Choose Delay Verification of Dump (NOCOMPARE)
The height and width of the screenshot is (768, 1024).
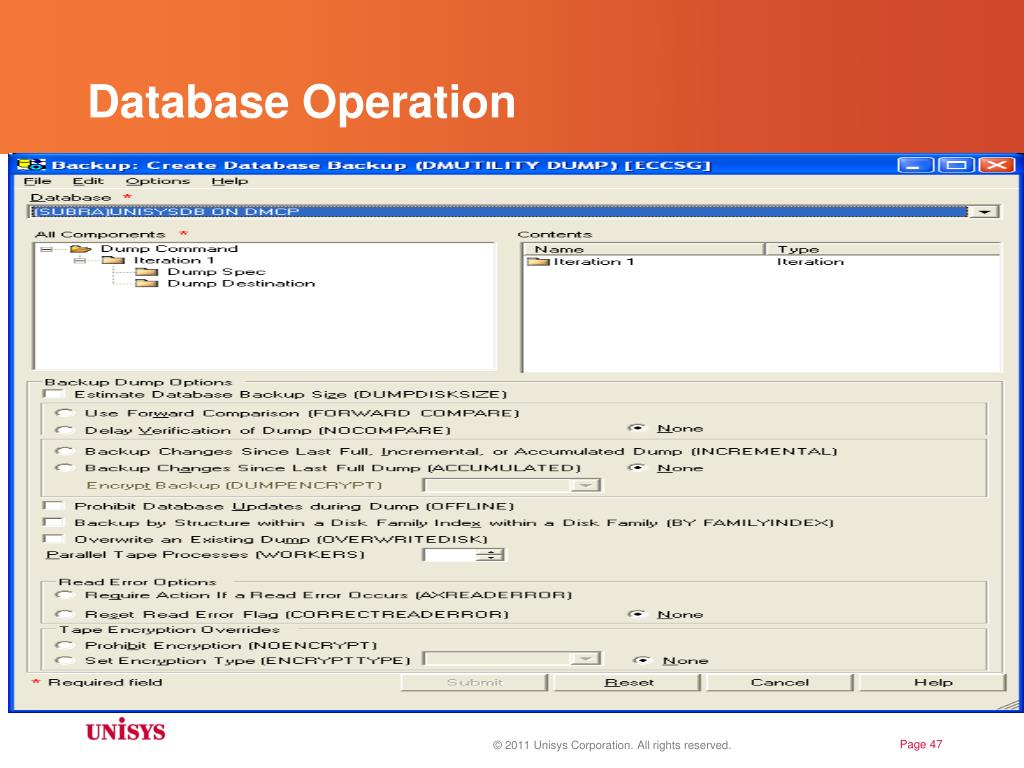pyautogui.click(x=64, y=430)
